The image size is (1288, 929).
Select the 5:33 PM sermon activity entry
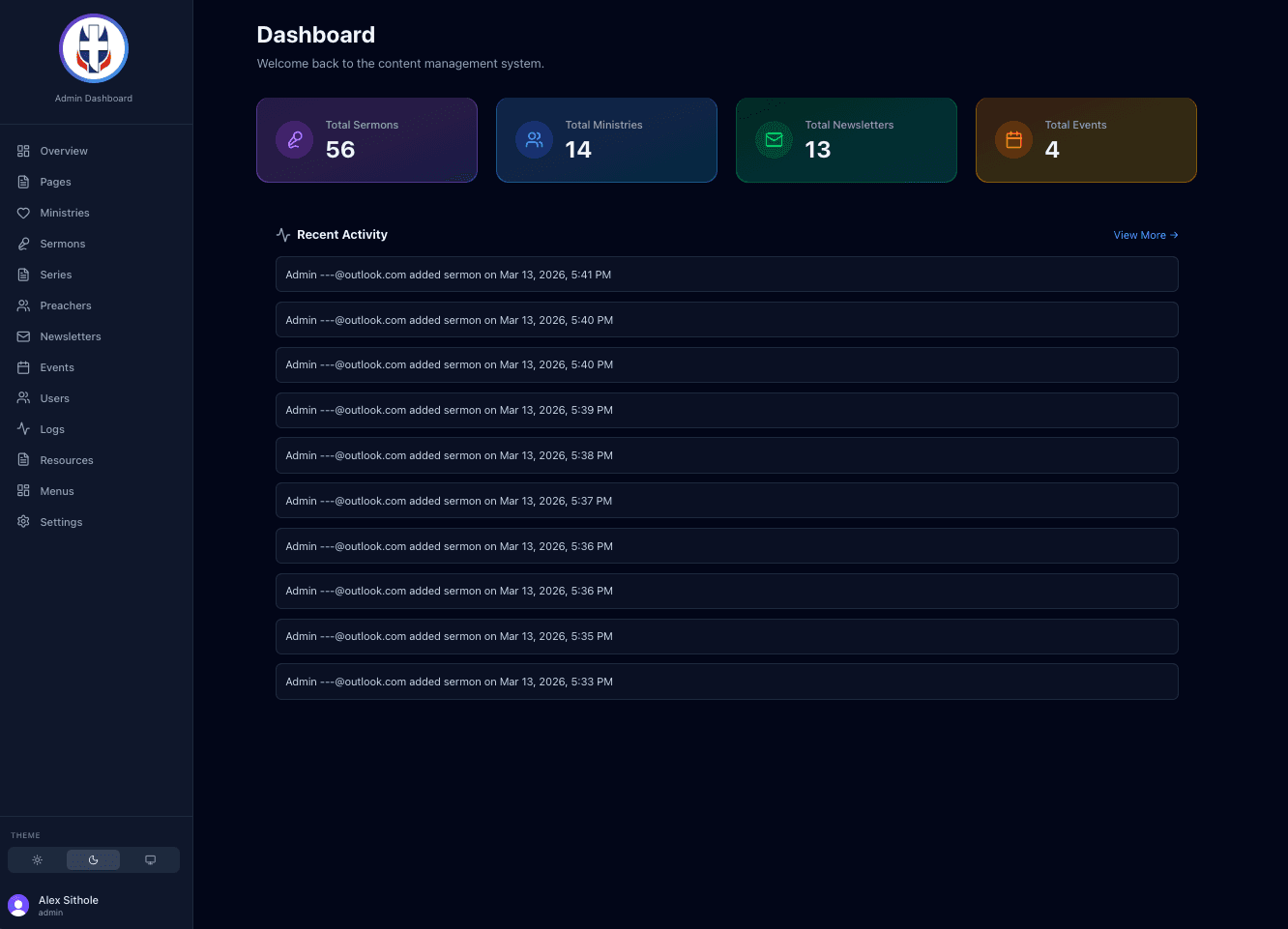point(727,682)
